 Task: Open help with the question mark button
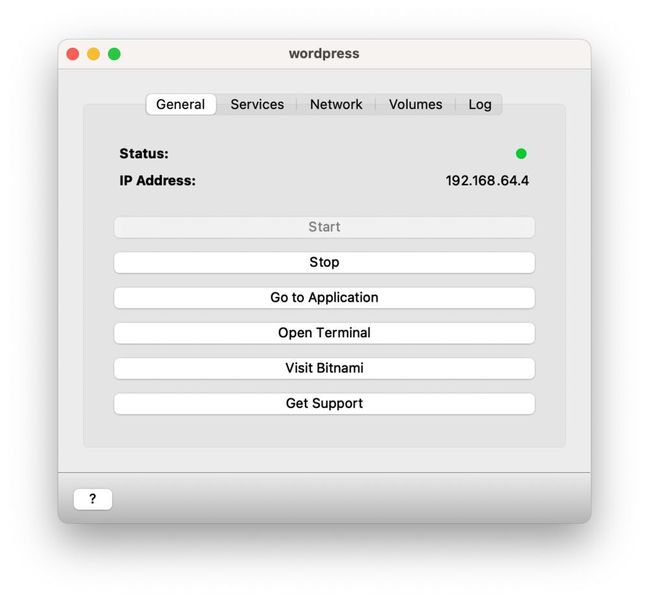click(x=93, y=499)
